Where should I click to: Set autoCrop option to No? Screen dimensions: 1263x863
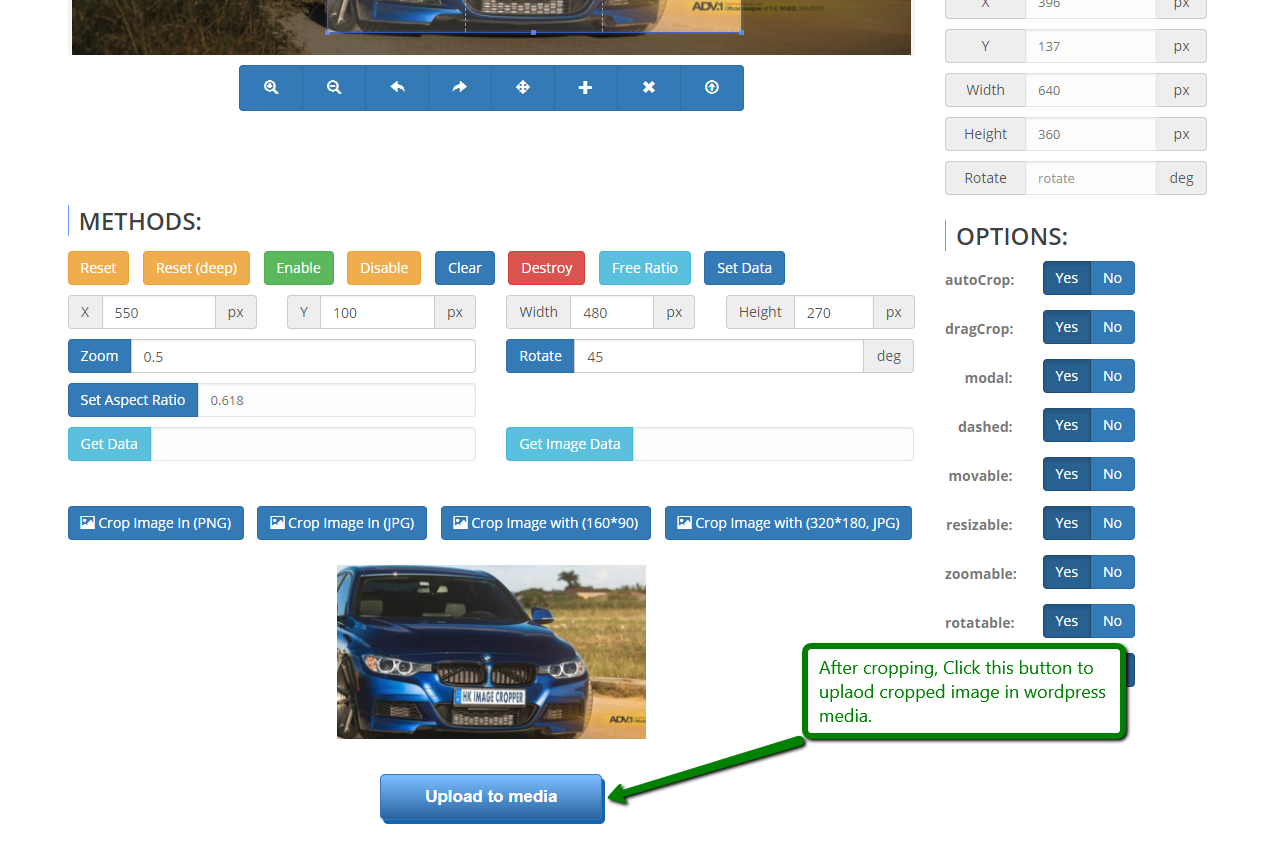(1112, 278)
